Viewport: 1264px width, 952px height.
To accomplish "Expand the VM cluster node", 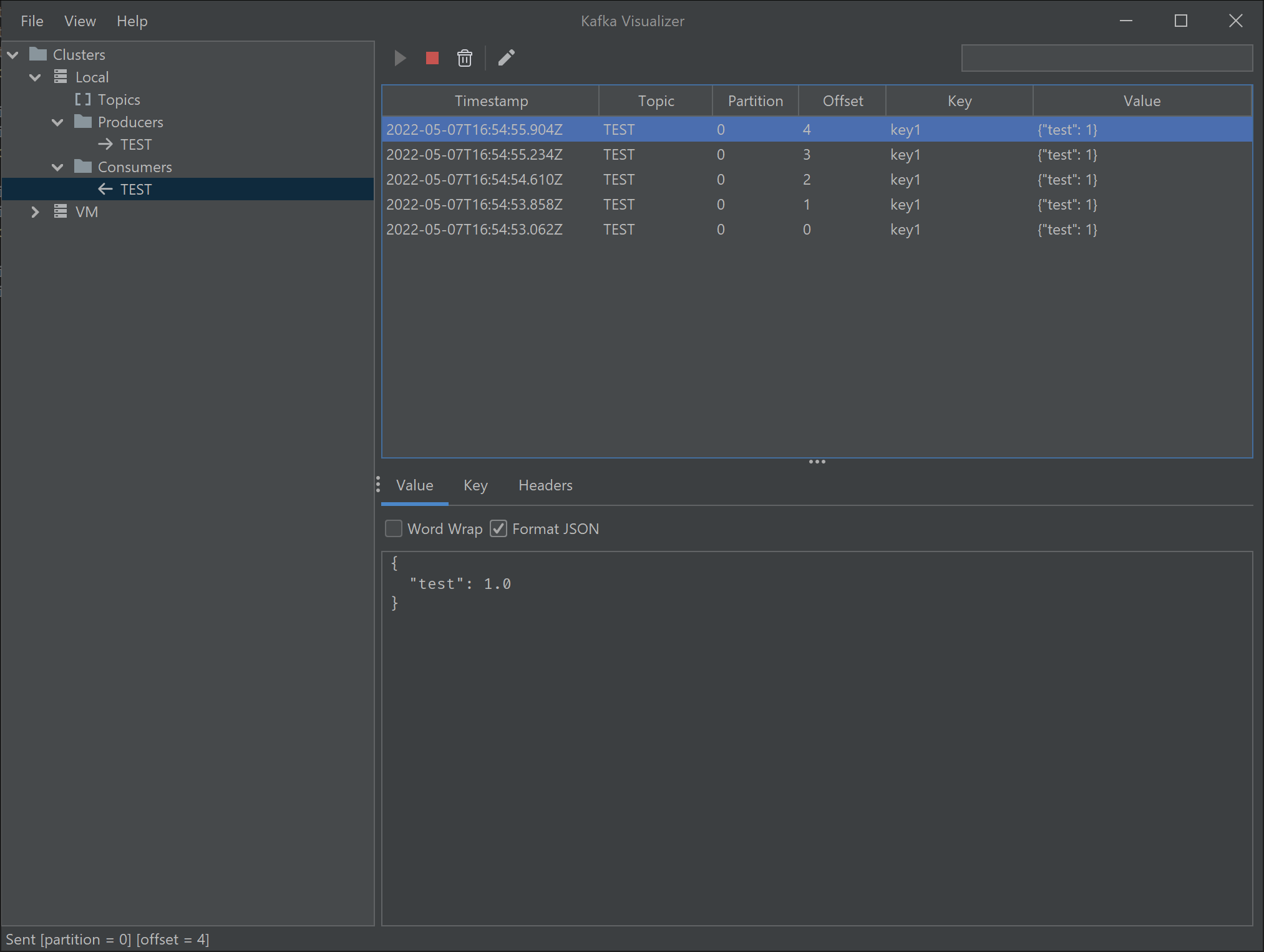I will pyautogui.click(x=35, y=212).
